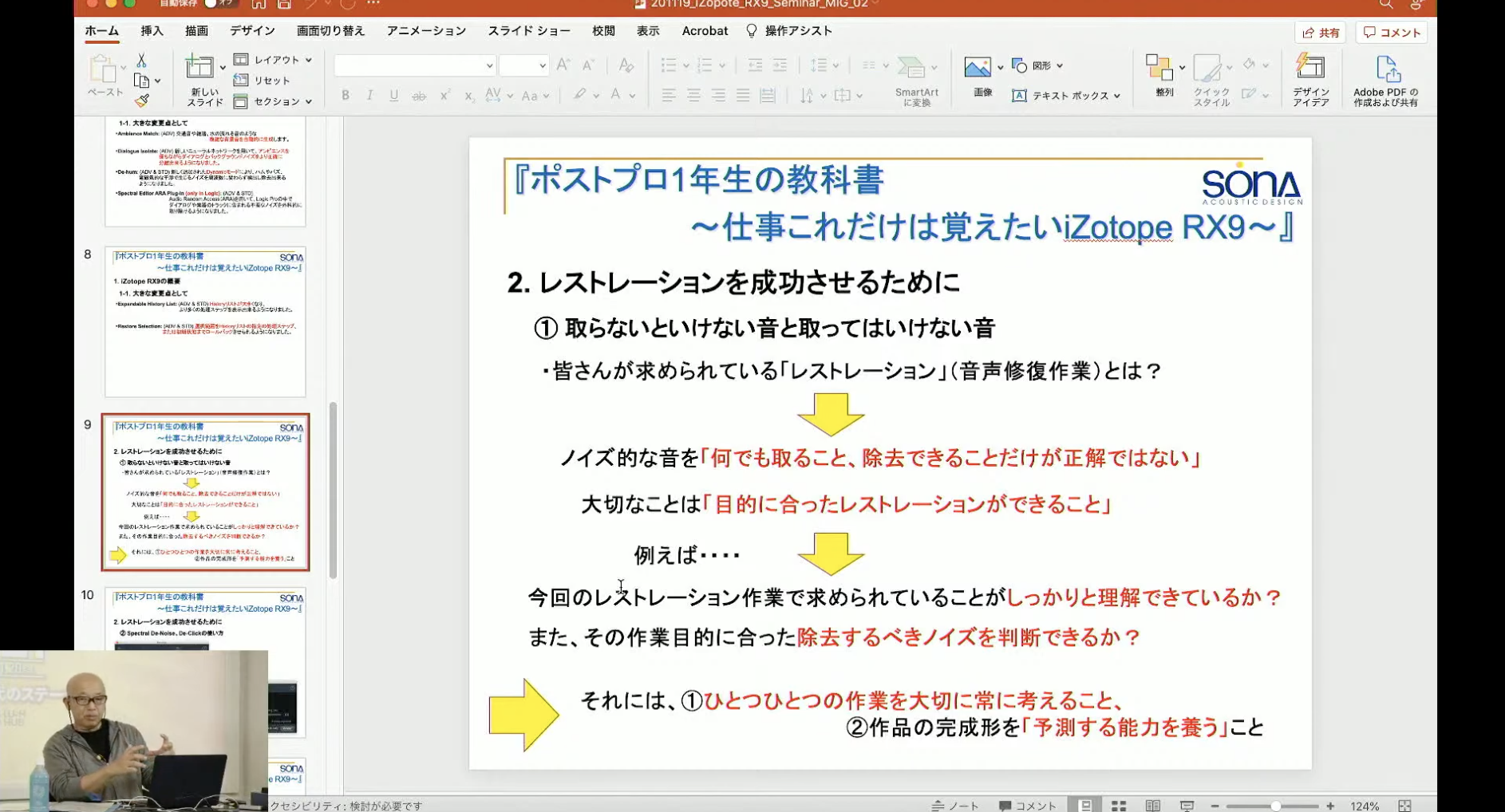This screenshot has height=812, width=1505.
Task: Click fit slide to window icon
Action: point(1404,806)
